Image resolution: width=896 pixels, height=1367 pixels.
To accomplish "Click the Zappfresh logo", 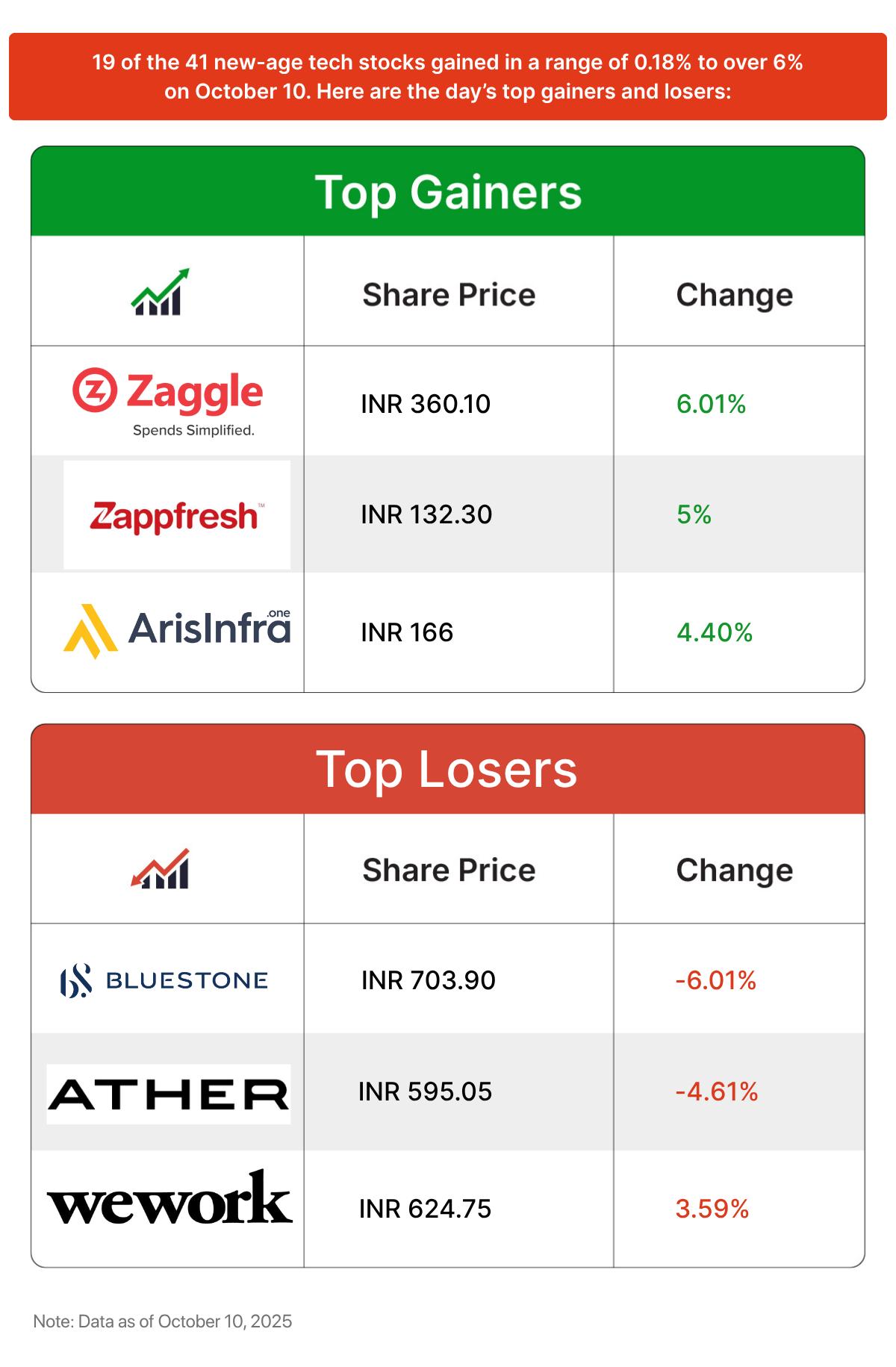I will [x=177, y=515].
